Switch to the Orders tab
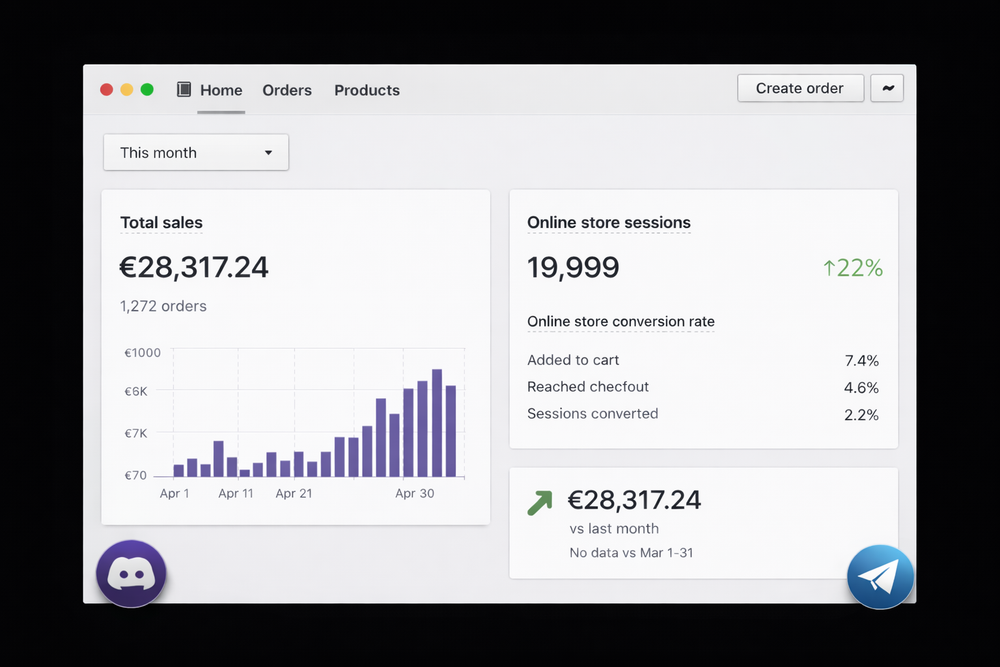This screenshot has height=667, width=1000. coord(287,90)
